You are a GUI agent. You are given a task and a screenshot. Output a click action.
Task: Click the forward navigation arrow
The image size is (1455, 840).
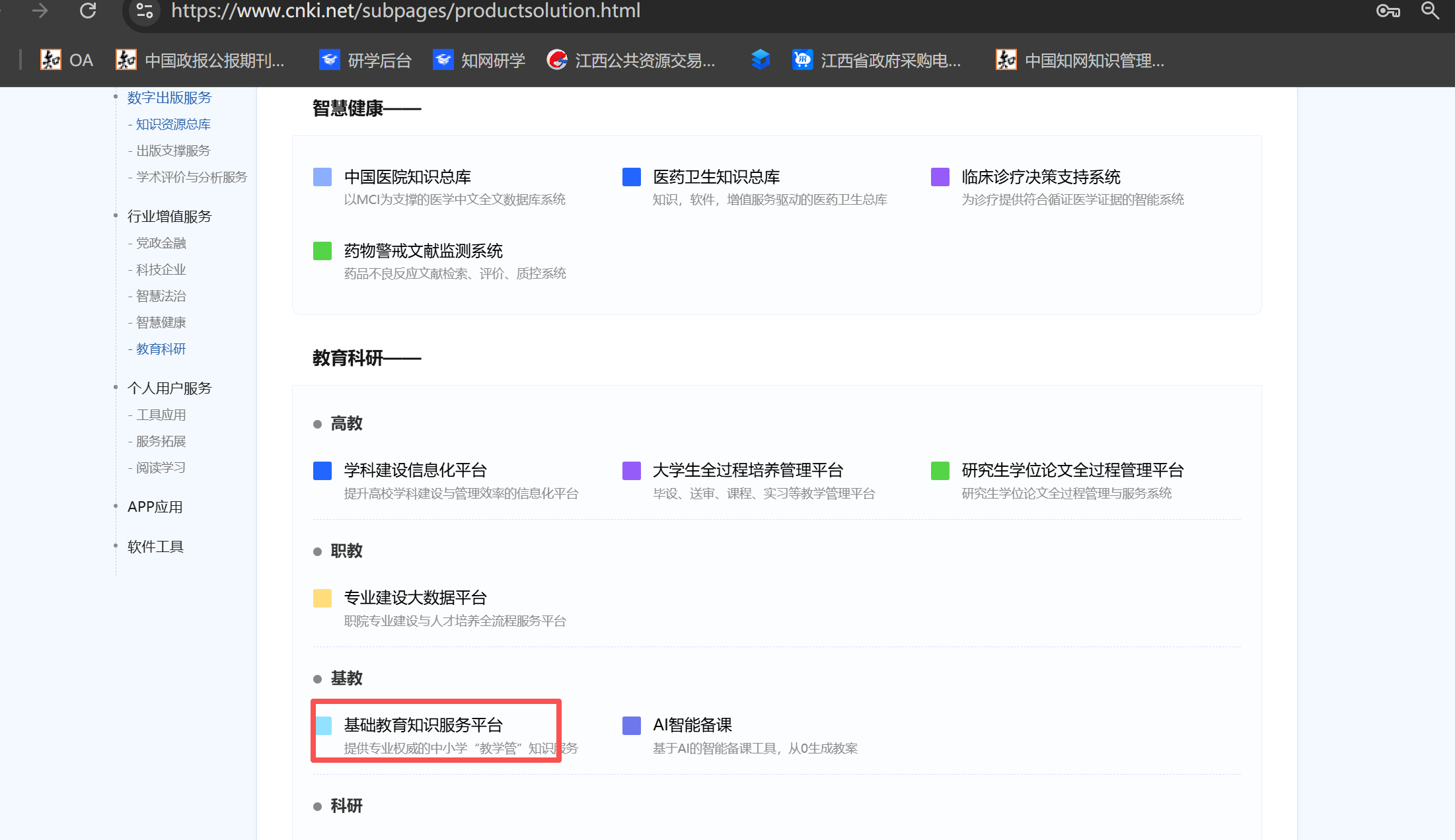[x=40, y=11]
